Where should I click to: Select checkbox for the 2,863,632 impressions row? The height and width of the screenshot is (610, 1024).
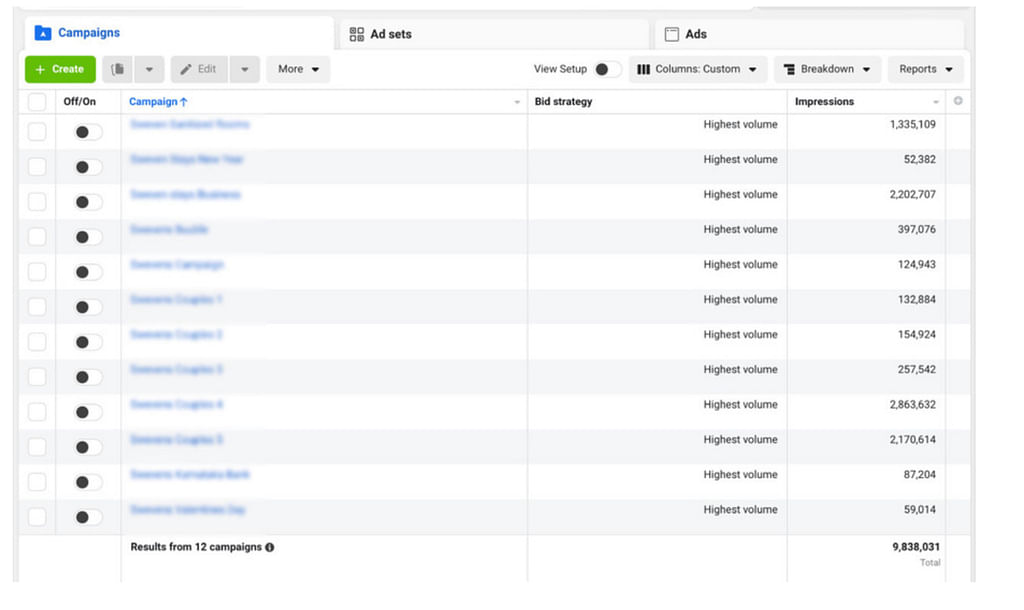click(37, 412)
